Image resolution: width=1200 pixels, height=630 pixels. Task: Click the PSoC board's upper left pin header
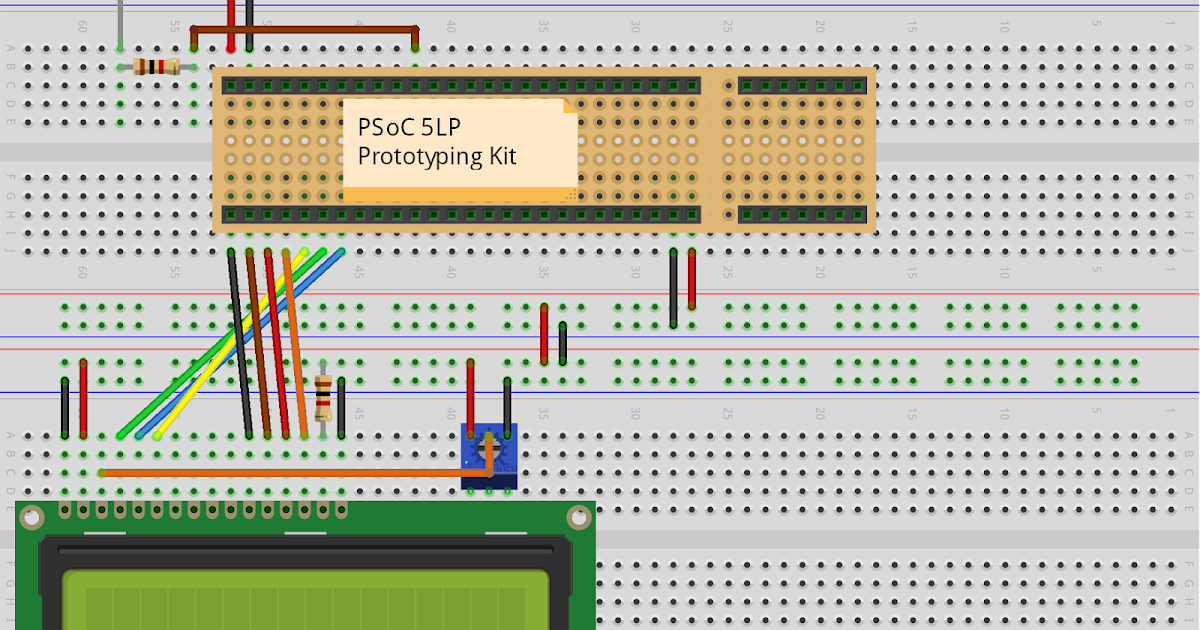[x=460, y=87]
